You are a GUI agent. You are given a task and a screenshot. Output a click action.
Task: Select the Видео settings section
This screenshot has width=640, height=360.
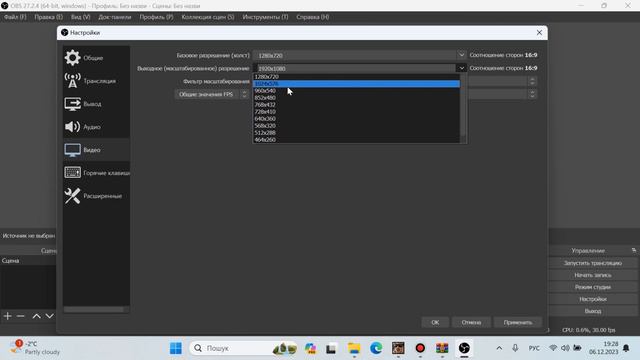pyautogui.click(x=96, y=150)
